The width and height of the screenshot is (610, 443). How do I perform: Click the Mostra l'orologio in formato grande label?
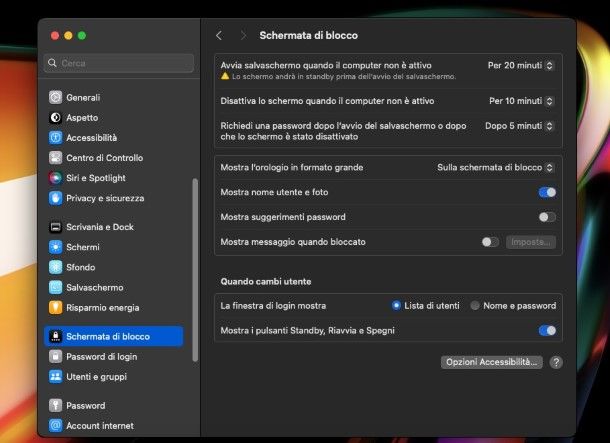point(292,168)
